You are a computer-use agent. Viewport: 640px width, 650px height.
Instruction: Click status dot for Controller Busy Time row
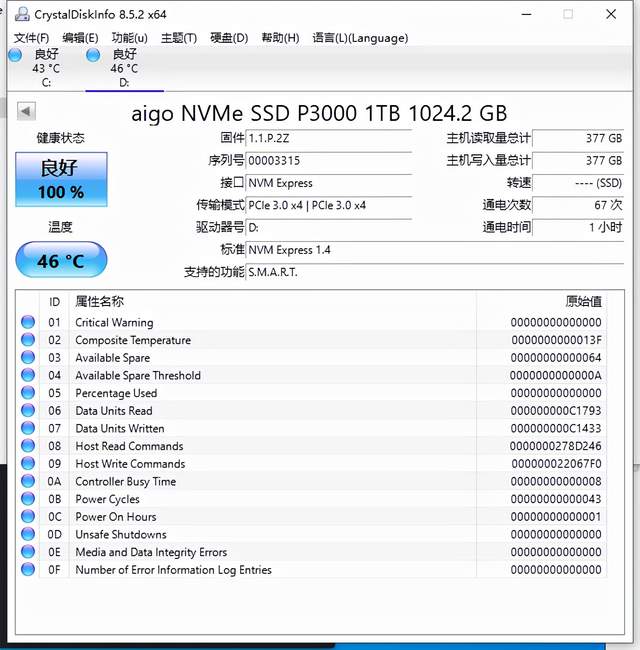tap(28, 481)
